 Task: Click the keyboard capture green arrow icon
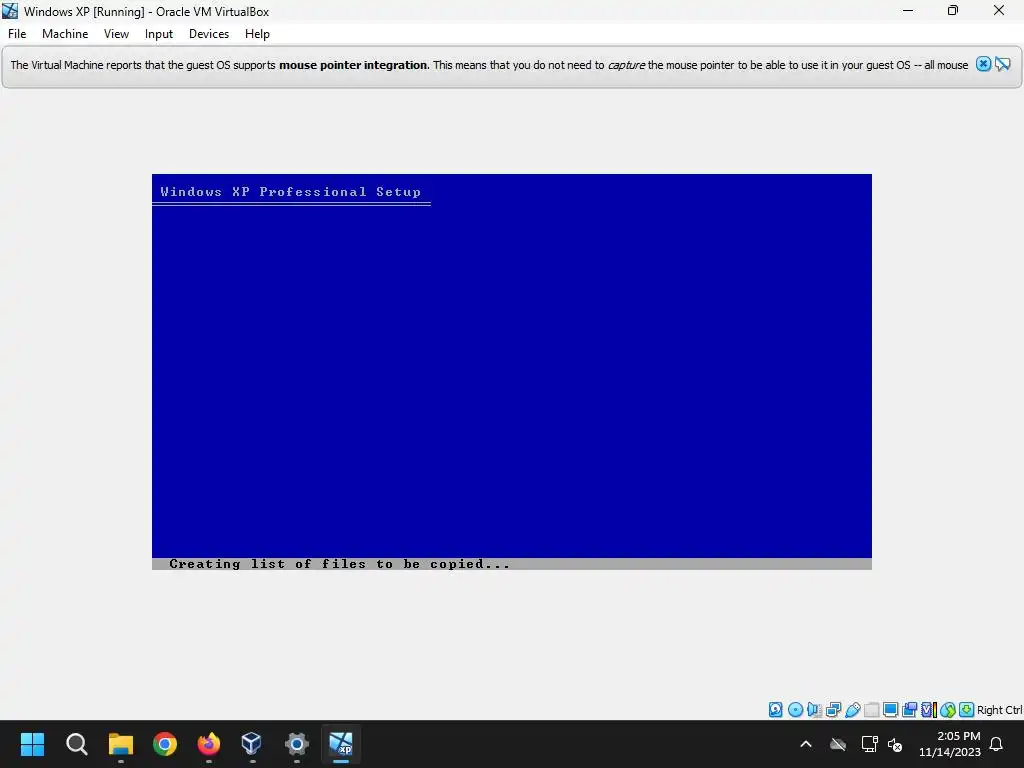967,710
